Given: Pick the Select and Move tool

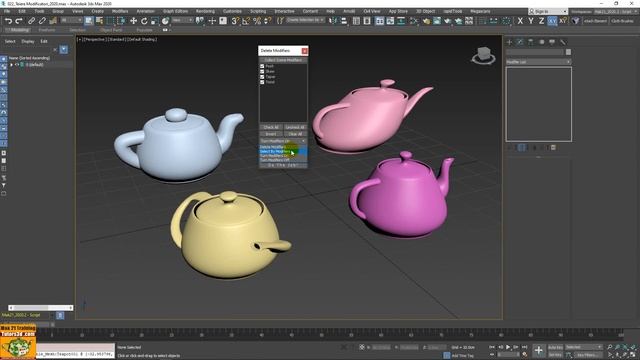Looking at the screenshot, I should (133, 21).
